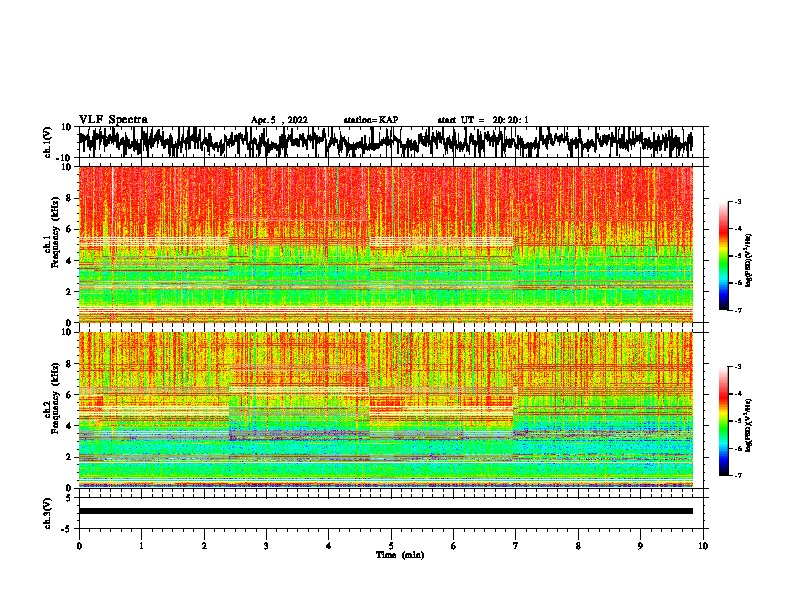Click time axis tick label "0"
Image resolution: width=792 pixels, height=612 pixels.
[79, 546]
